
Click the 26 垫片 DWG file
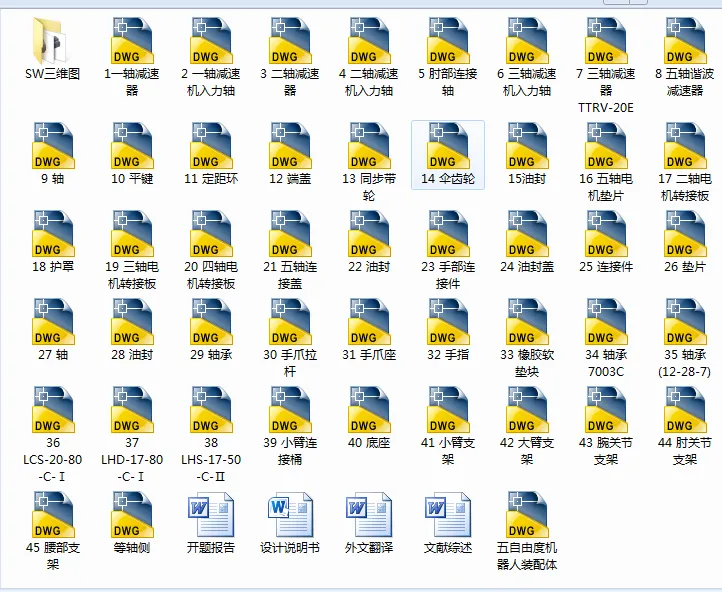click(685, 242)
